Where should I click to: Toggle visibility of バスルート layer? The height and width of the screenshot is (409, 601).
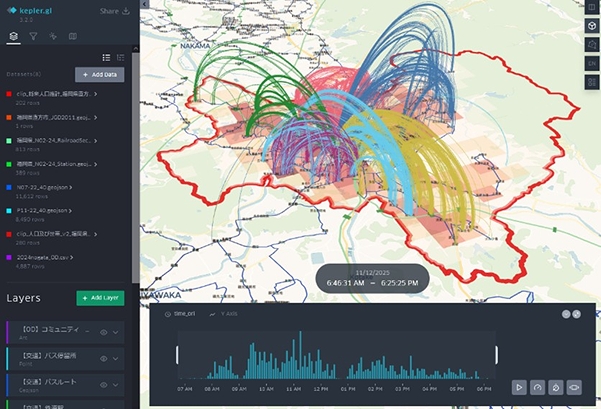tap(103, 383)
